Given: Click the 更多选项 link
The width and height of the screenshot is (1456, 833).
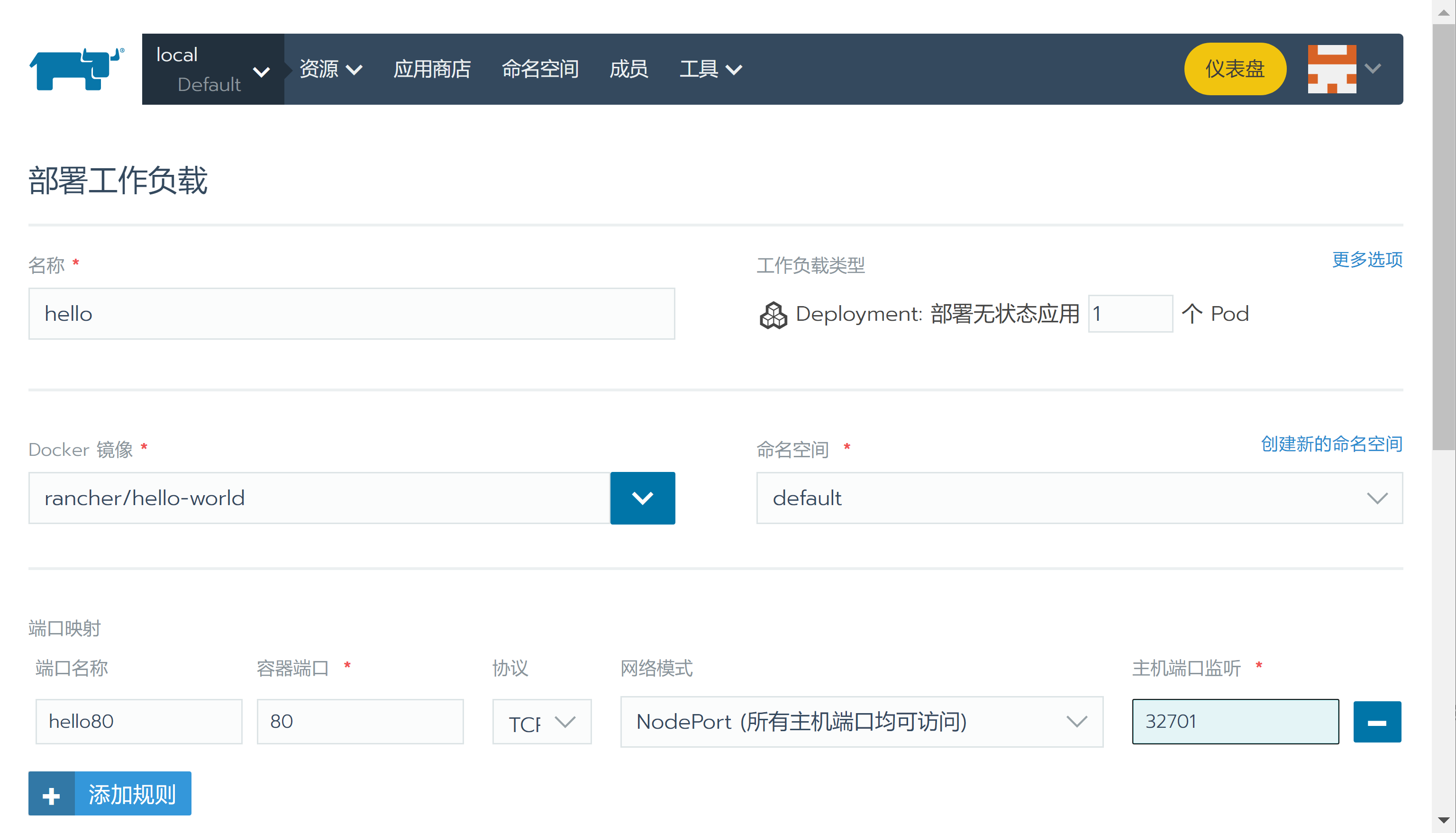Looking at the screenshot, I should (1366, 260).
